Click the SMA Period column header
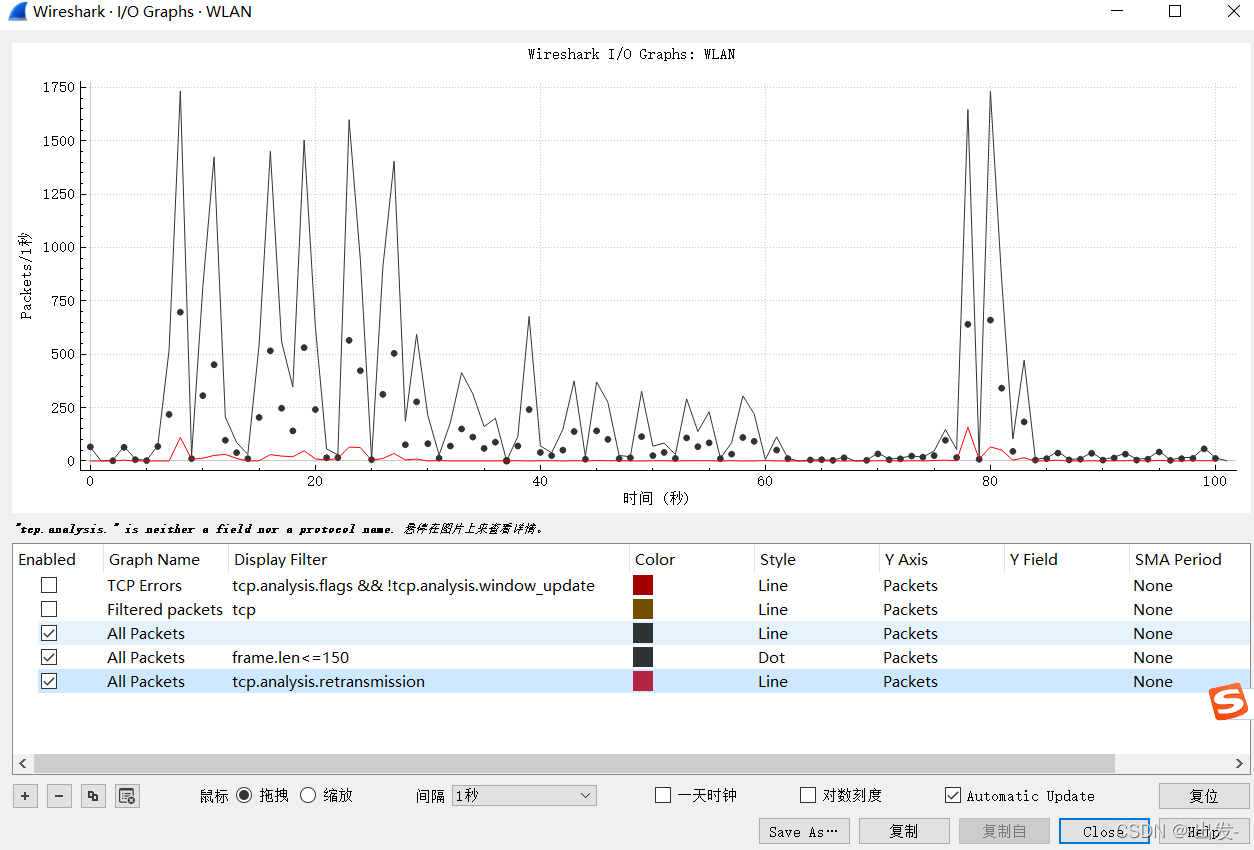The image size is (1254, 850). tap(1189, 559)
